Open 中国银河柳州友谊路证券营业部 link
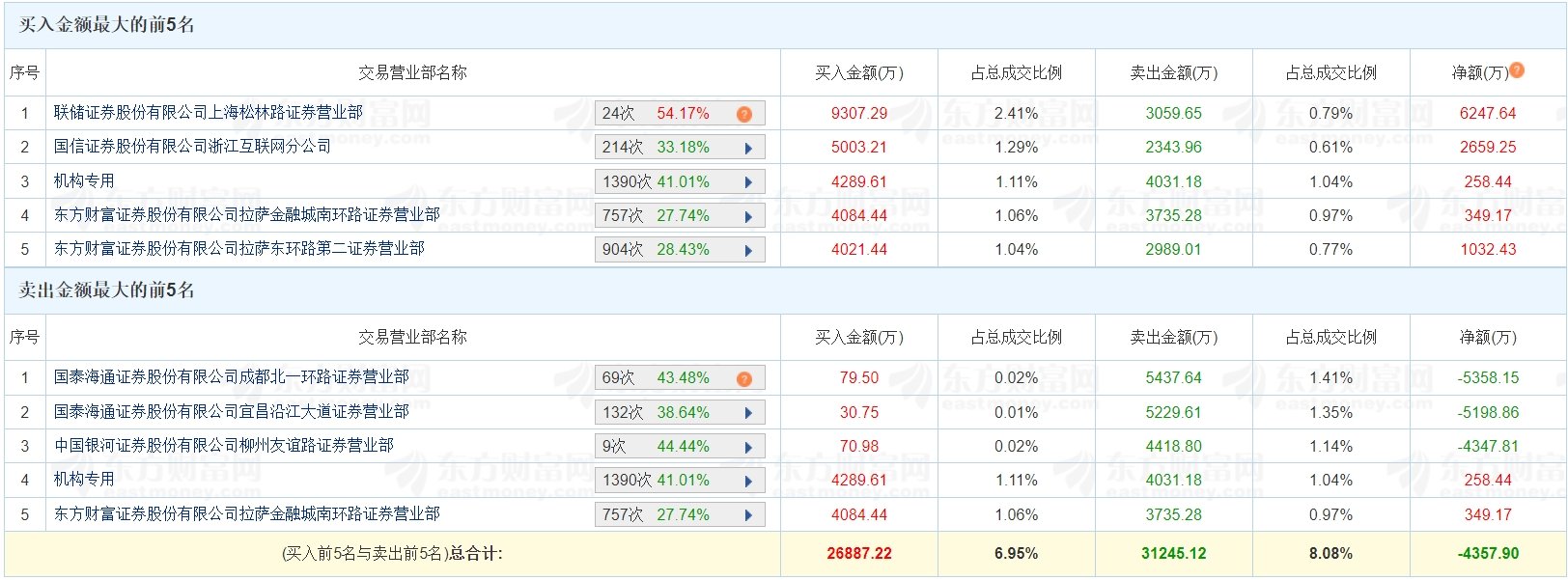This screenshot has height=580, width=1568. tap(224, 446)
